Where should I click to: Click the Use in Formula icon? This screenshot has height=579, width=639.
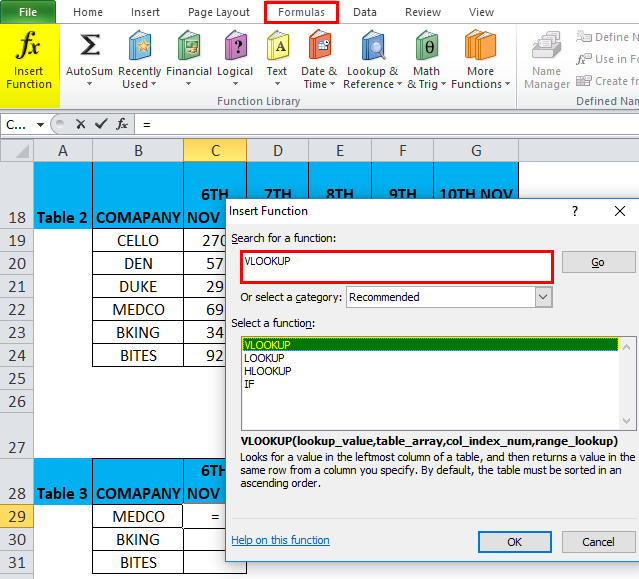[584, 59]
